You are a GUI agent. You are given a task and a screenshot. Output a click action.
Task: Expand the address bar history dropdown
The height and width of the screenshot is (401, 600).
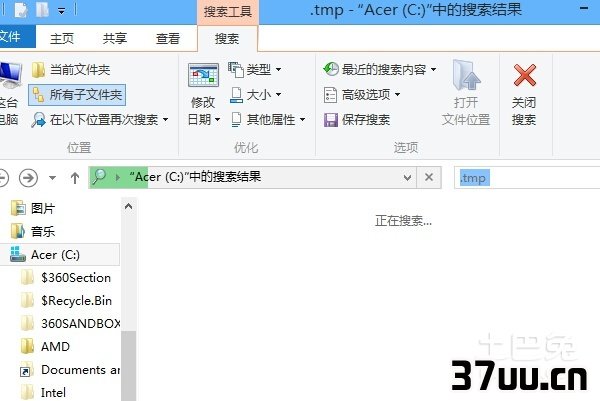[x=407, y=178]
